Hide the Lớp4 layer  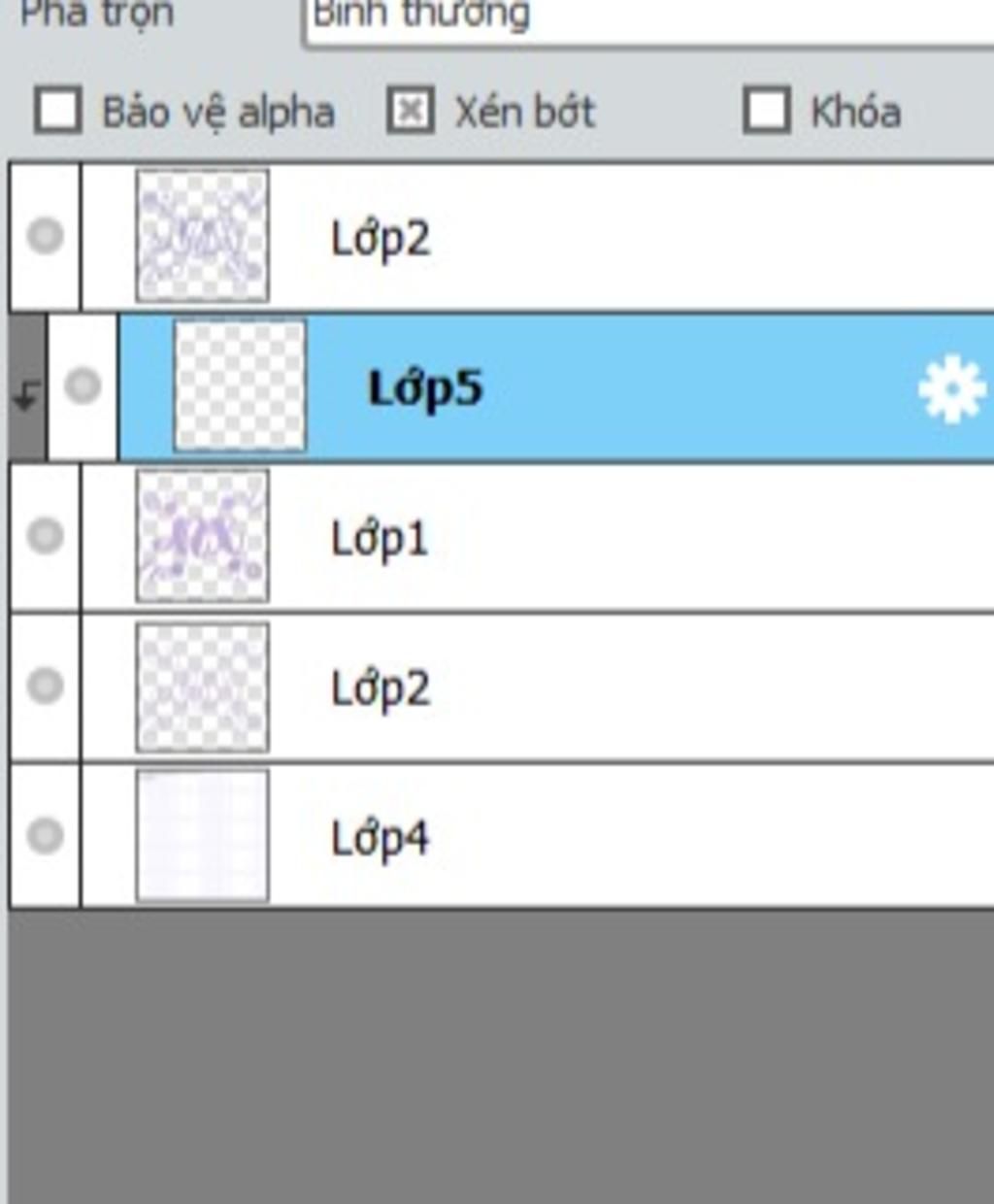46,836
